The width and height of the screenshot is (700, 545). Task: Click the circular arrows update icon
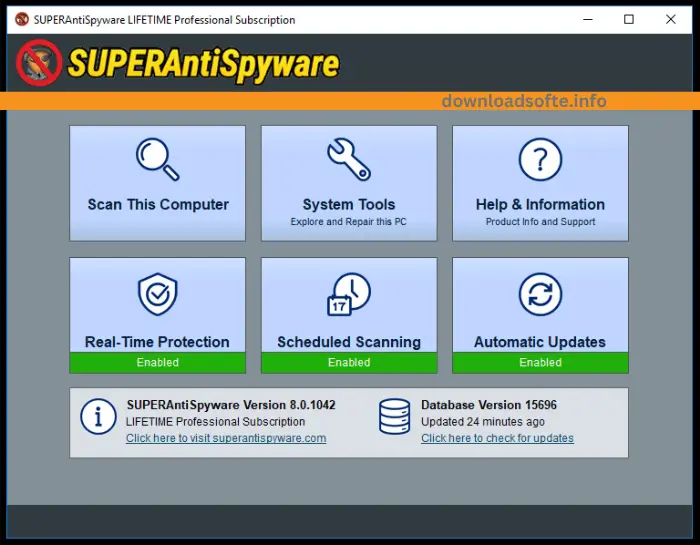(x=540, y=294)
